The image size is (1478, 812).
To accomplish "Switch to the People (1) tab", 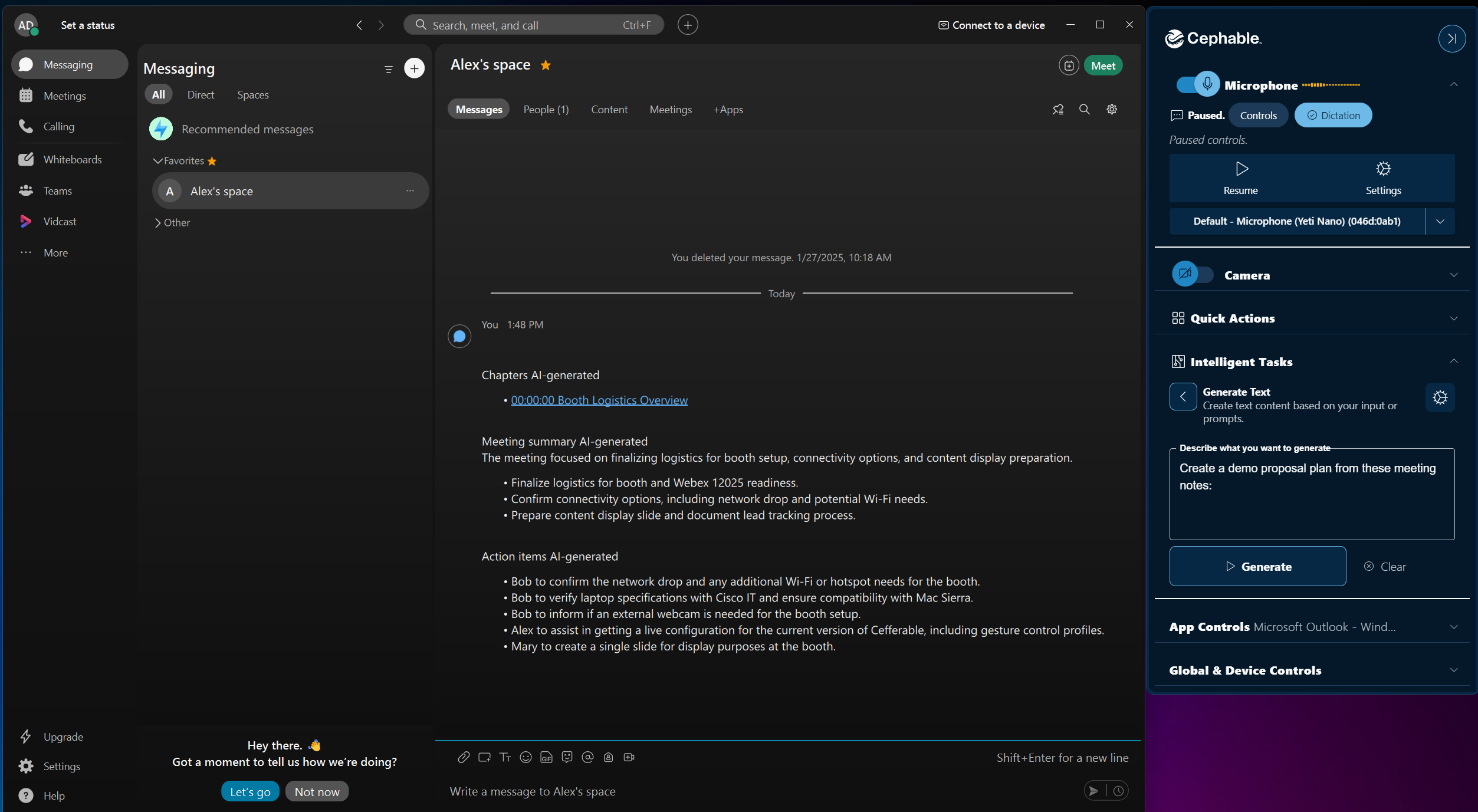I will (546, 110).
